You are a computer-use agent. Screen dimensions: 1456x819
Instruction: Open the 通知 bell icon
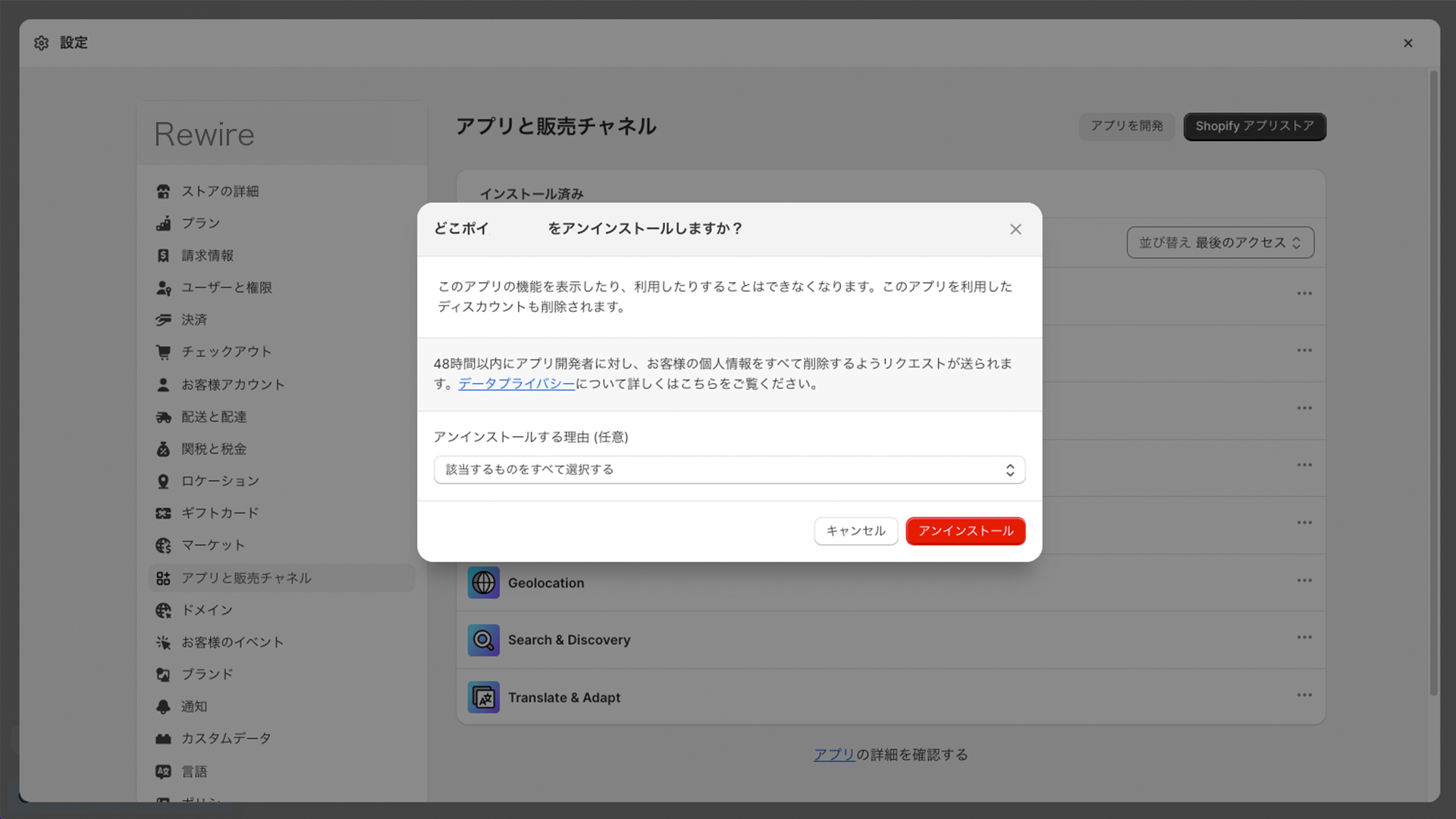point(163,707)
